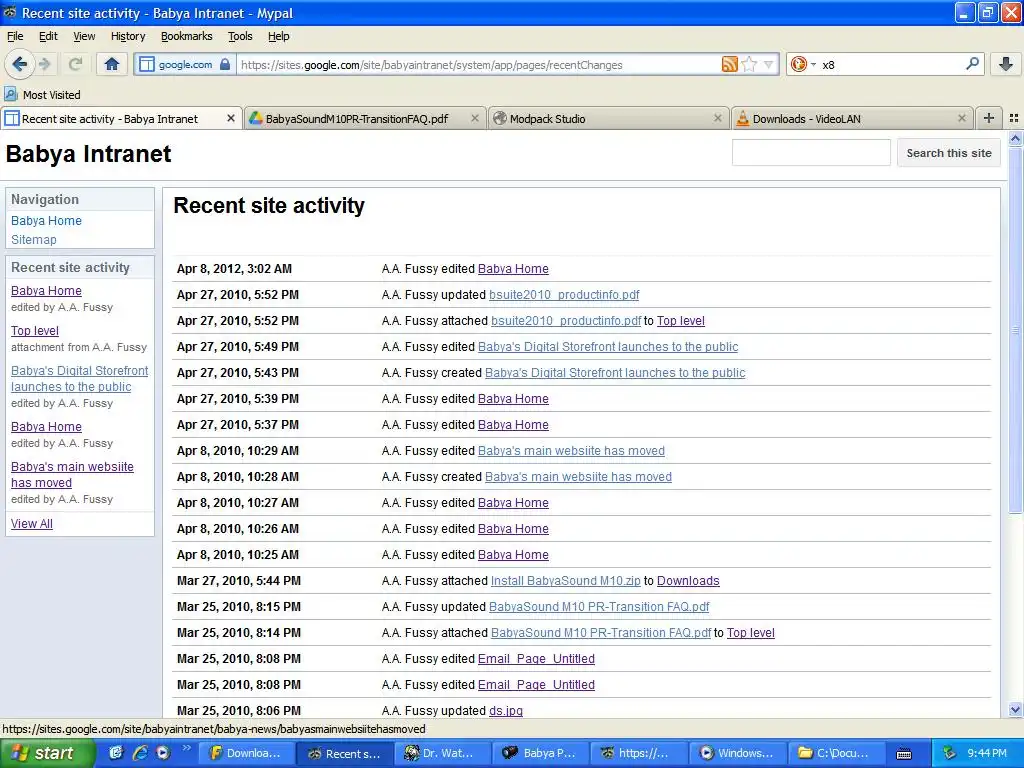
Task: Open the Edit menu
Action: point(48,36)
